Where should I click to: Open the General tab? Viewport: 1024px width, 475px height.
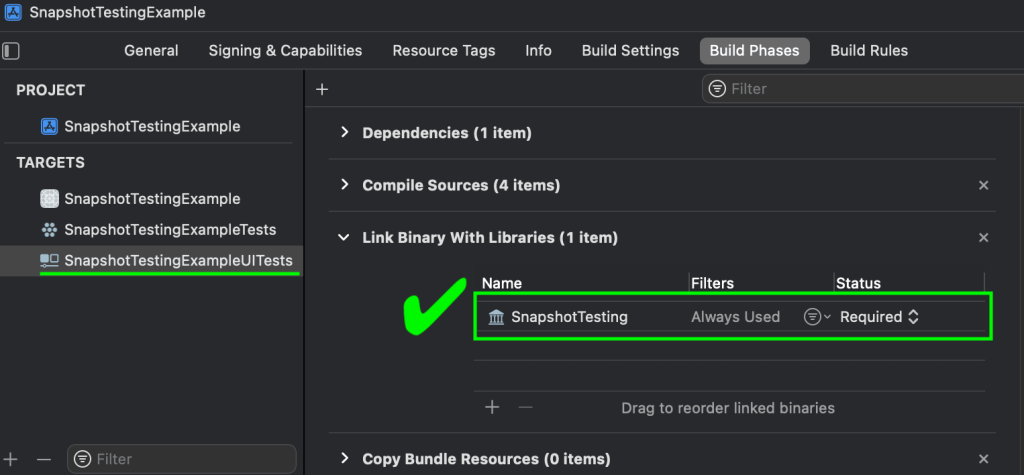click(x=151, y=51)
